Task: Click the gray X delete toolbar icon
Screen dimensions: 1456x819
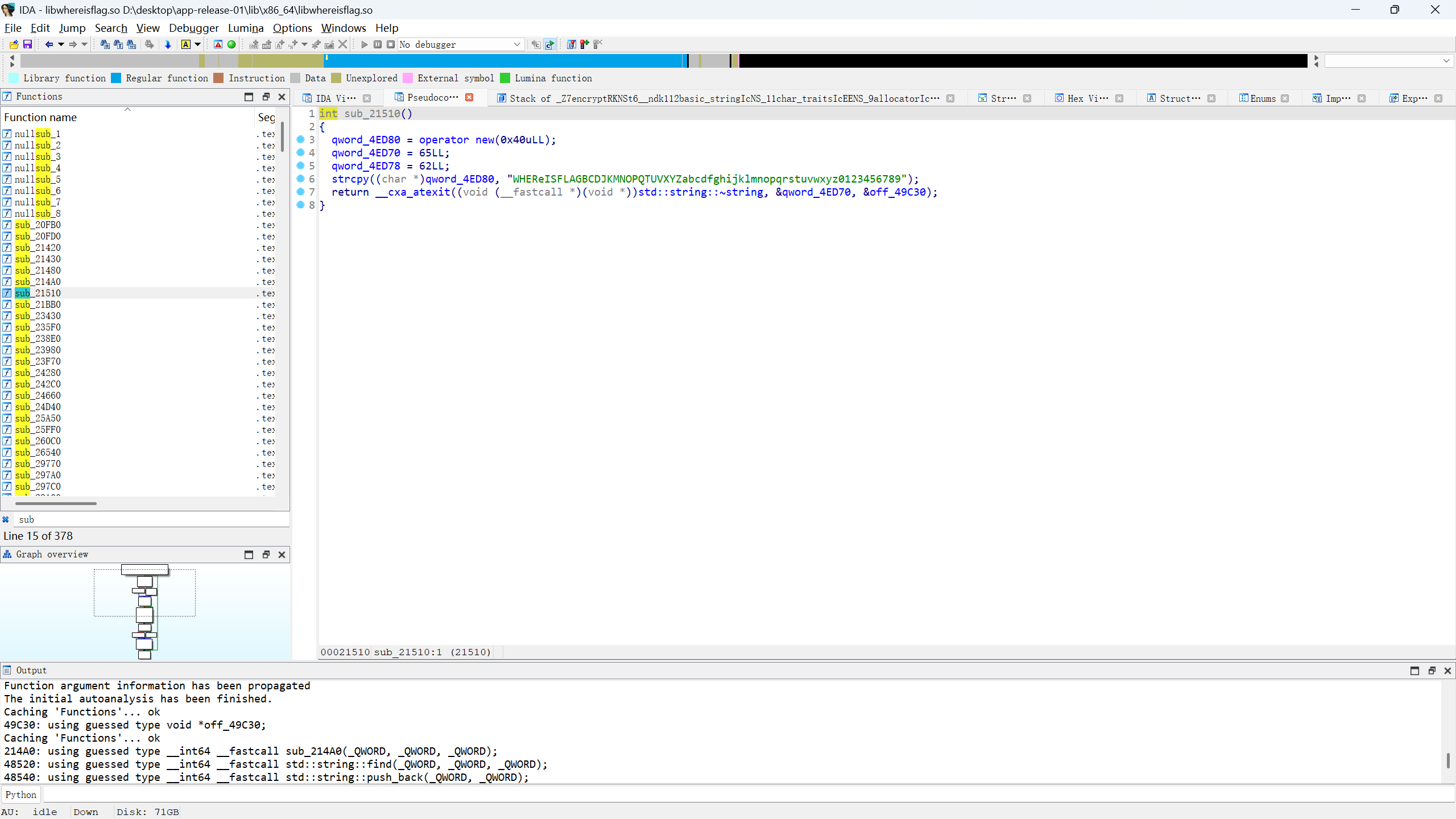Action: point(342,44)
